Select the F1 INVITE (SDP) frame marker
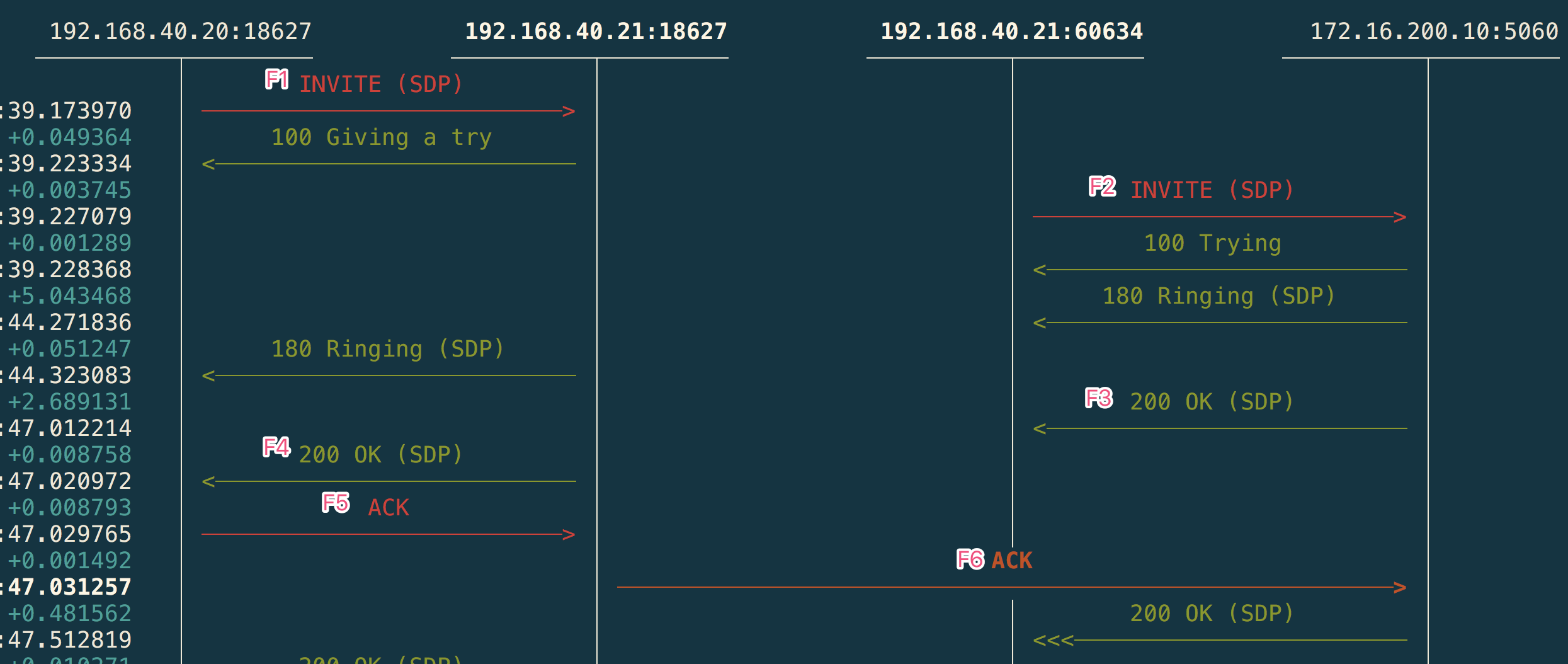The height and width of the screenshot is (664, 1568). point(278,80)
